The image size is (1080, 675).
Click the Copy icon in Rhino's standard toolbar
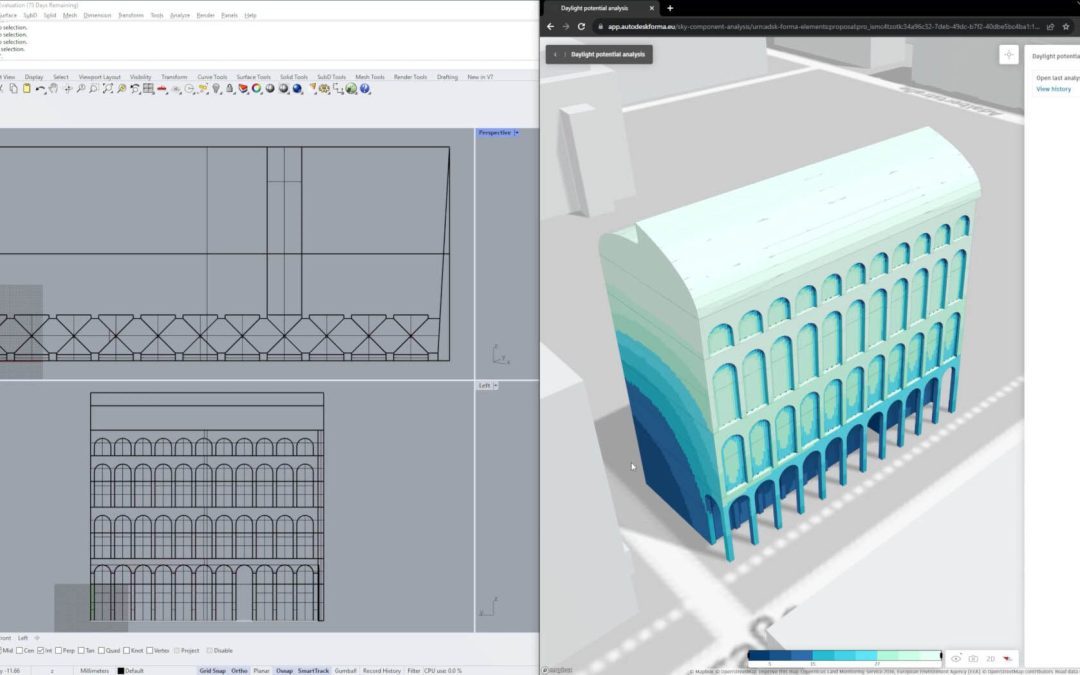[x=14, y=90]
